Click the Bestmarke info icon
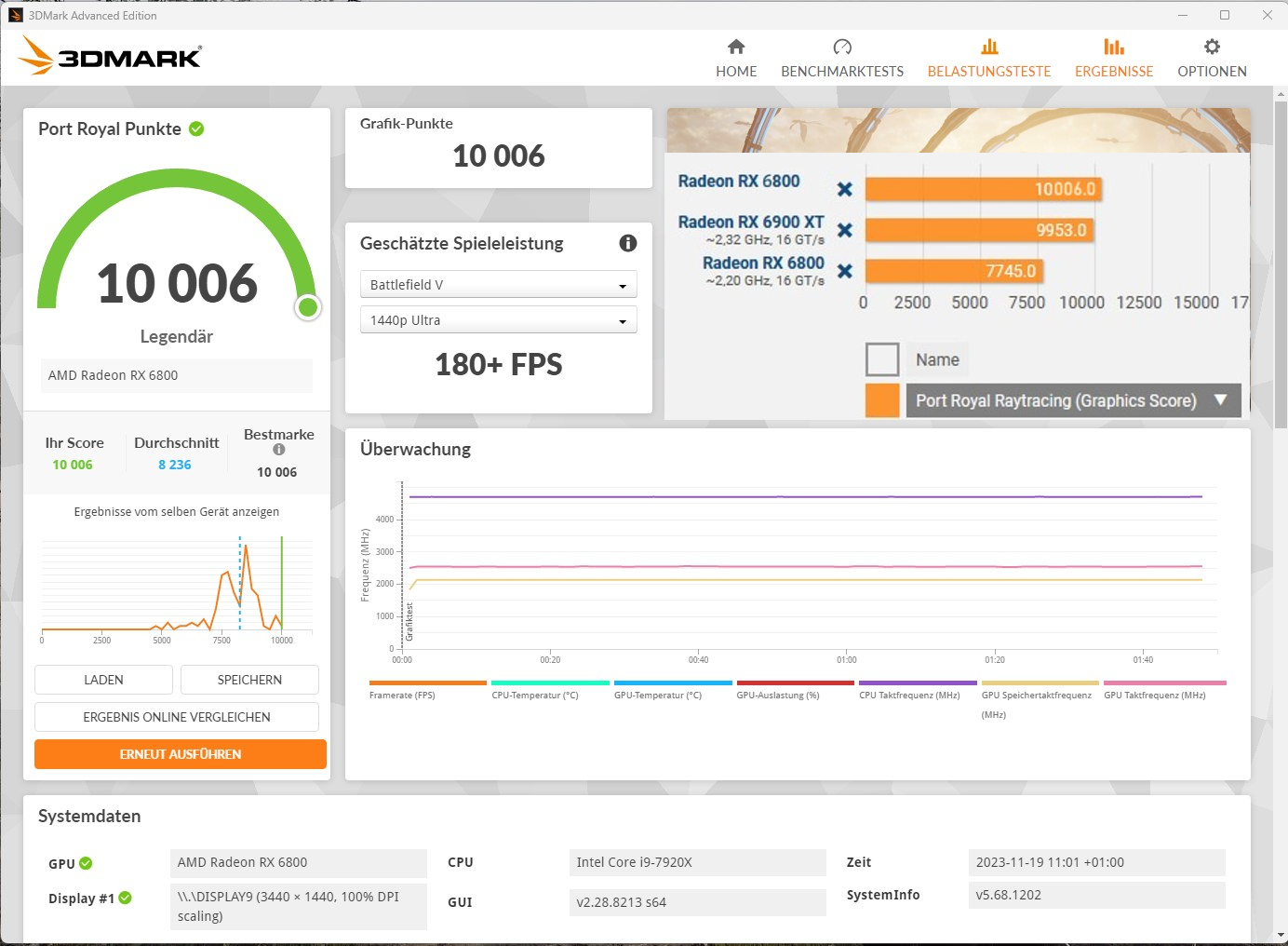This screenshot has height=946, width=1288. point(278,449)
